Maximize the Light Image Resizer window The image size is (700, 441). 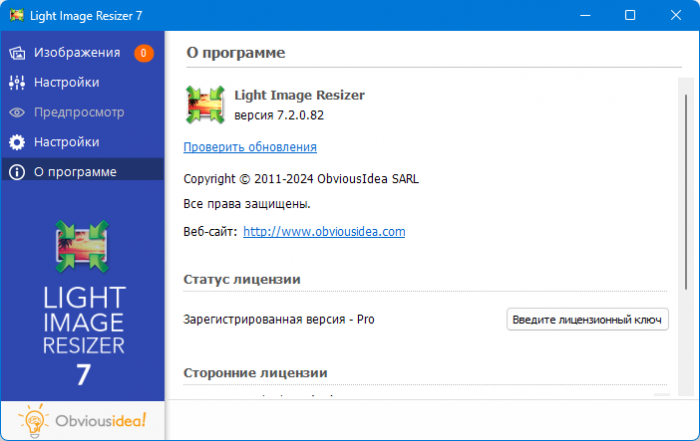tap(630, 15)
